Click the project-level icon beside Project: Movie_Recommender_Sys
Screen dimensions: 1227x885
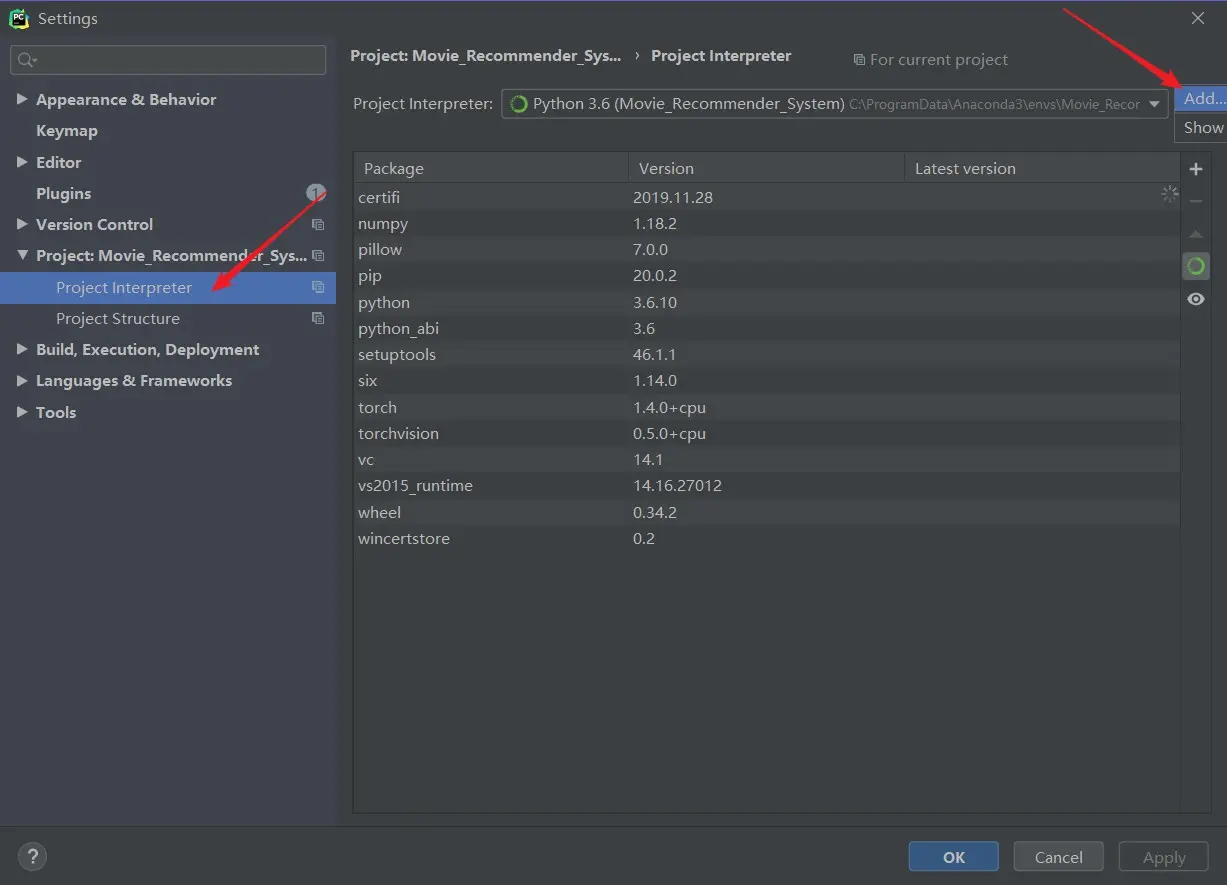318,256
